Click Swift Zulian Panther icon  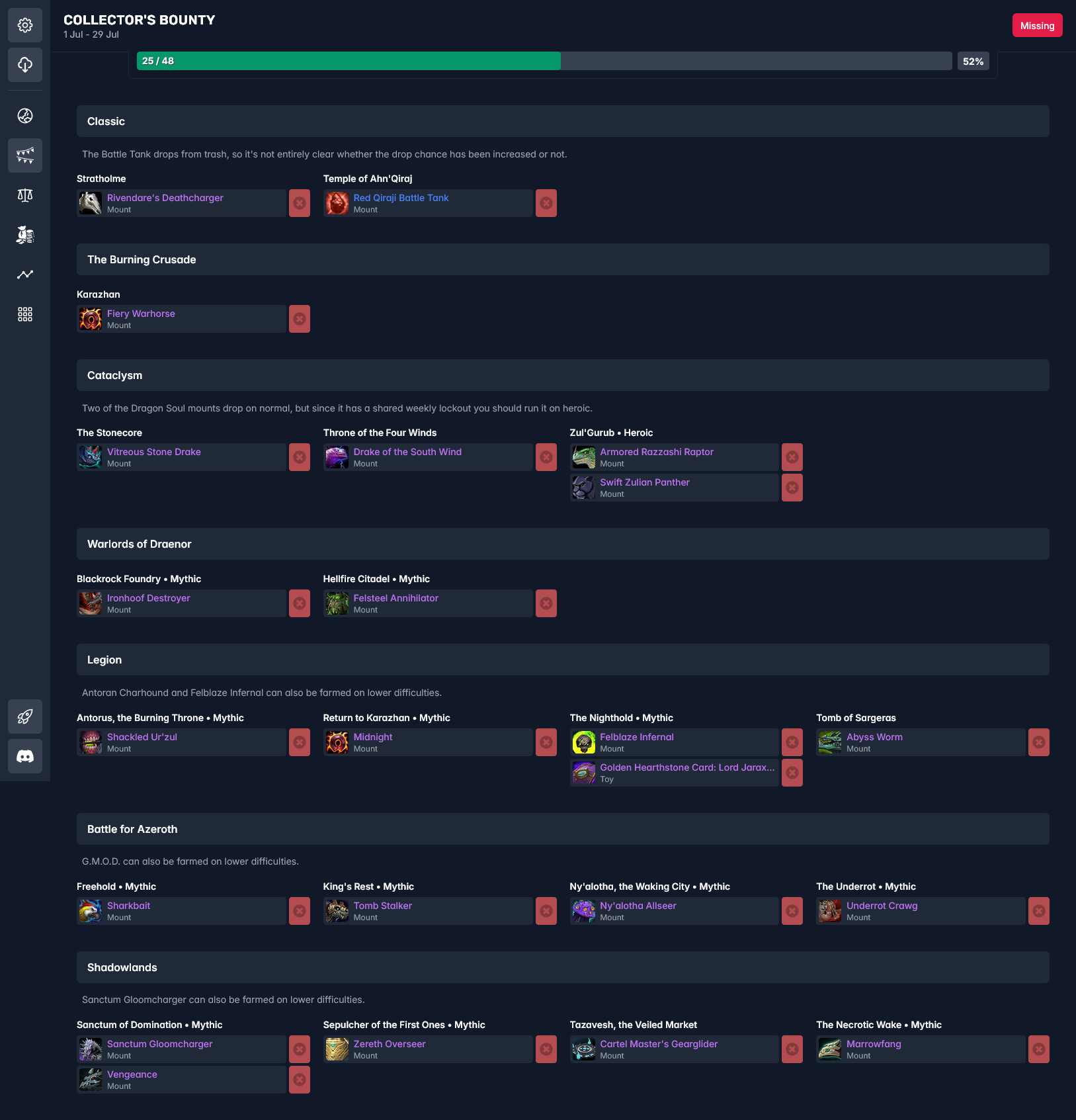point(584,488)
